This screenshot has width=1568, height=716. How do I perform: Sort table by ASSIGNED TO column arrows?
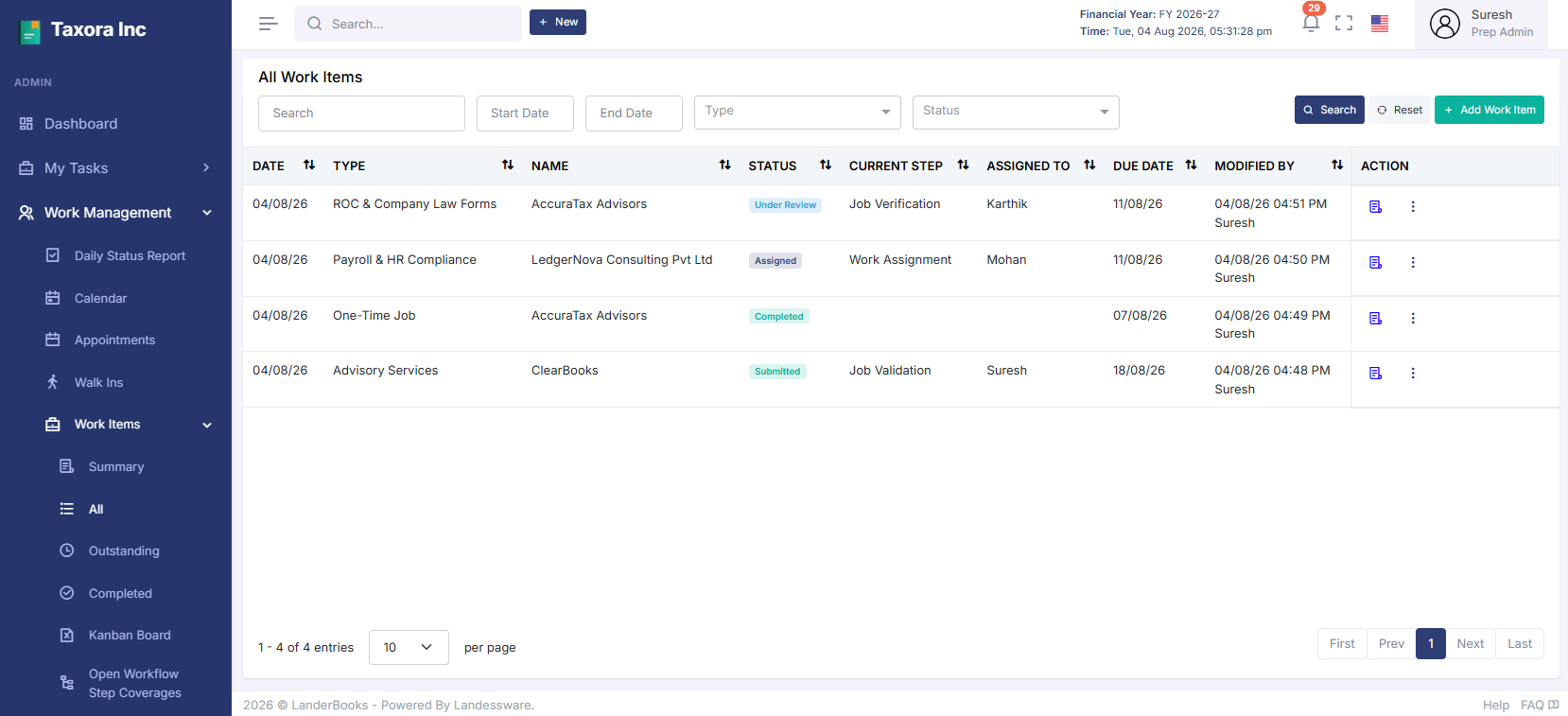click(x=1089, y=165)
